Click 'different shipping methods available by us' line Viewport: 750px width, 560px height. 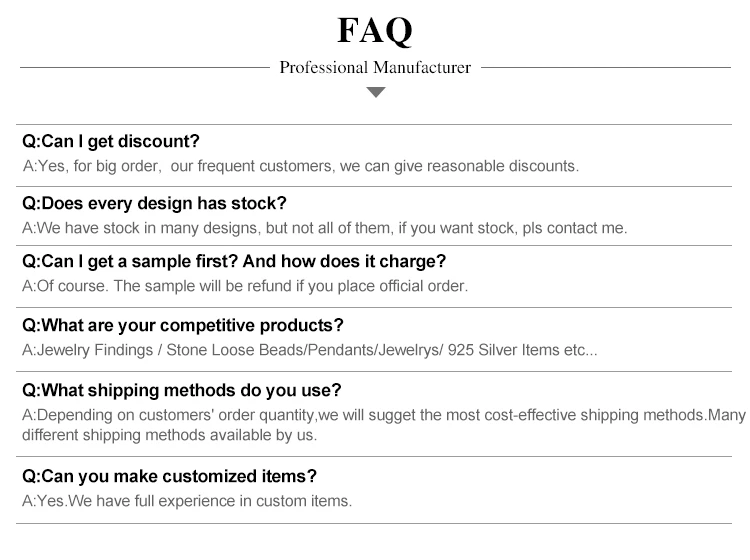[x=169, y=435]
